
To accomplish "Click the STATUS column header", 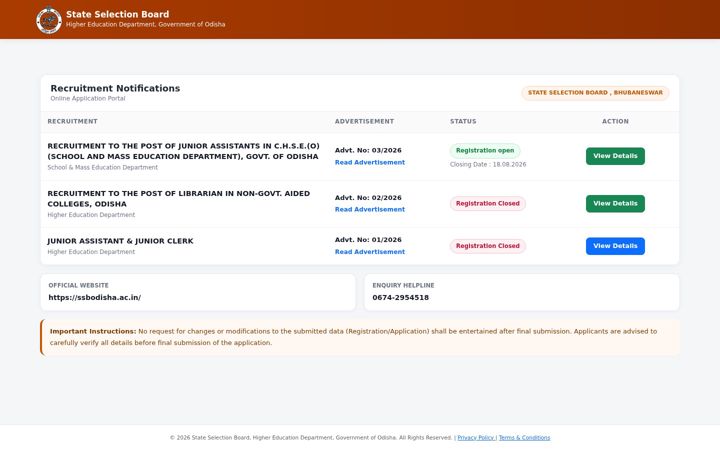I will (x=463, y=121).
